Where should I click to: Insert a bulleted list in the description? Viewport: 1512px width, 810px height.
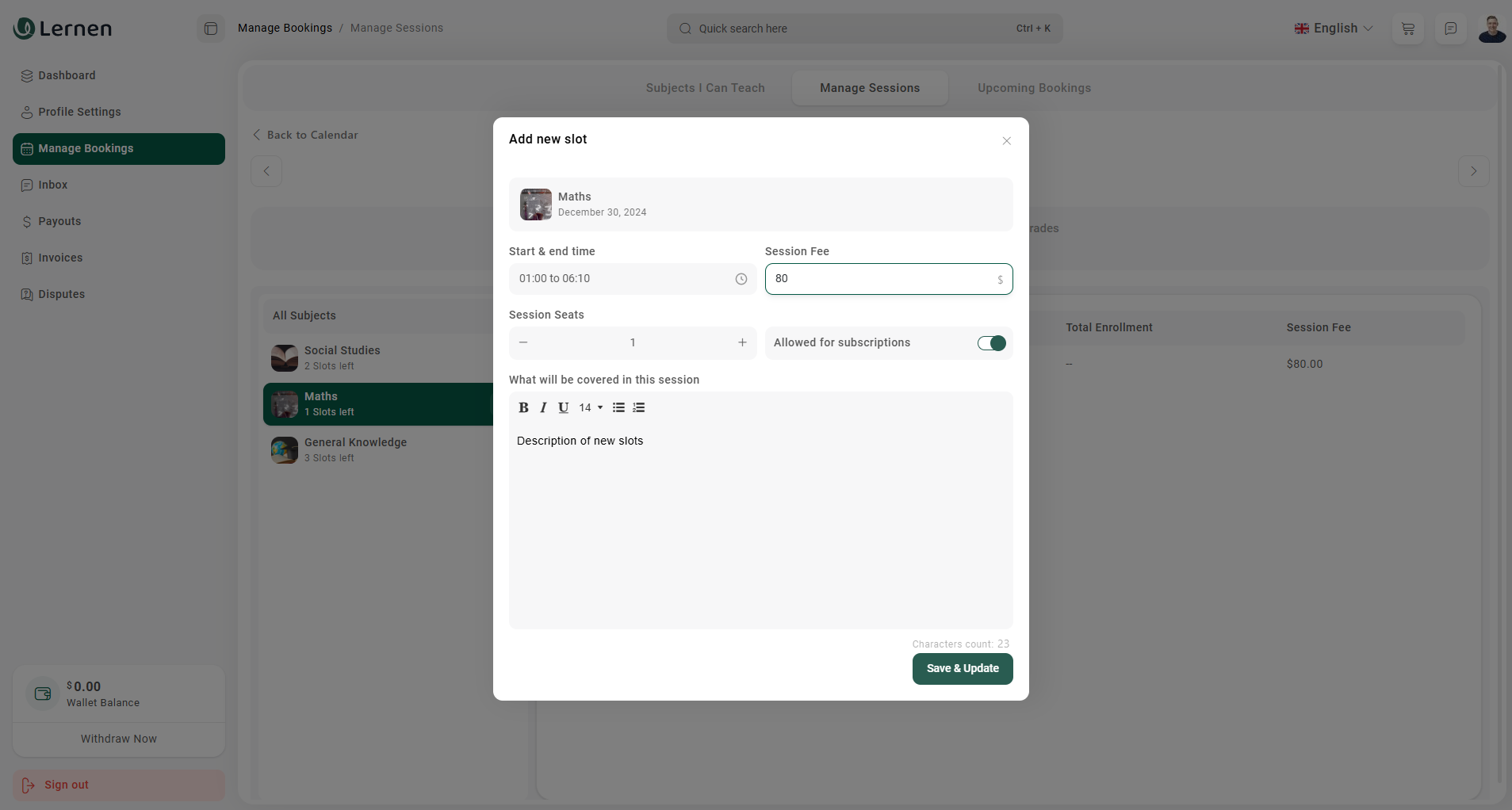618,407
